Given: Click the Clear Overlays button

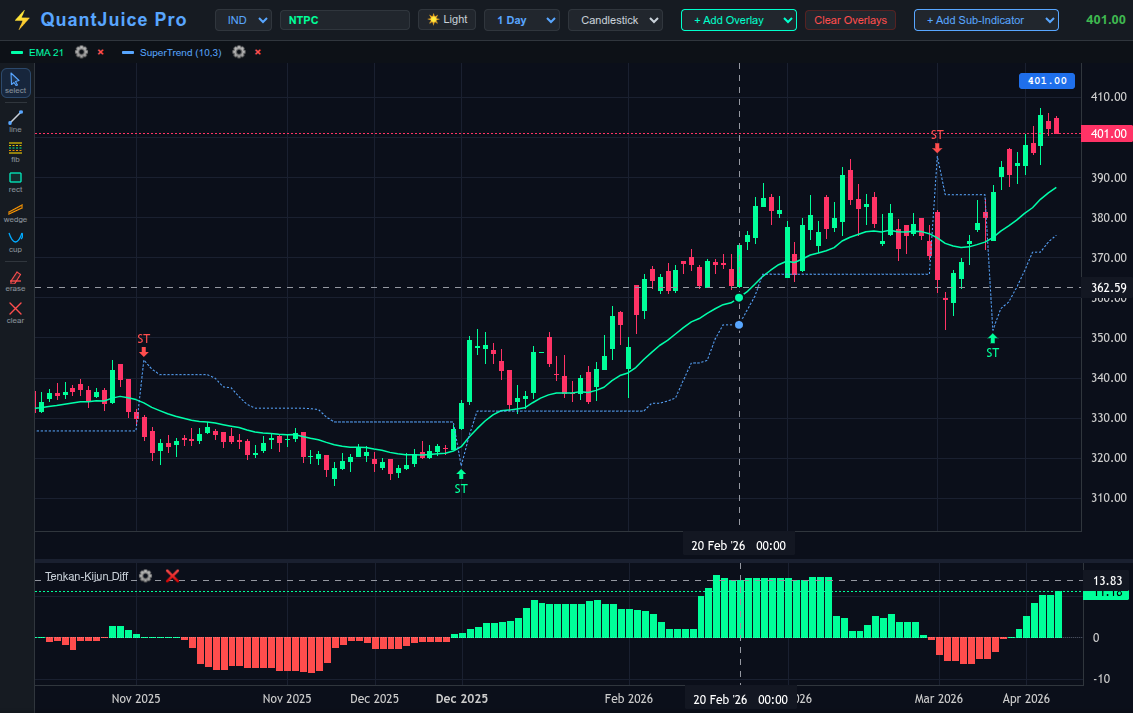Looking at the screenshot, I should coord(850,18).
